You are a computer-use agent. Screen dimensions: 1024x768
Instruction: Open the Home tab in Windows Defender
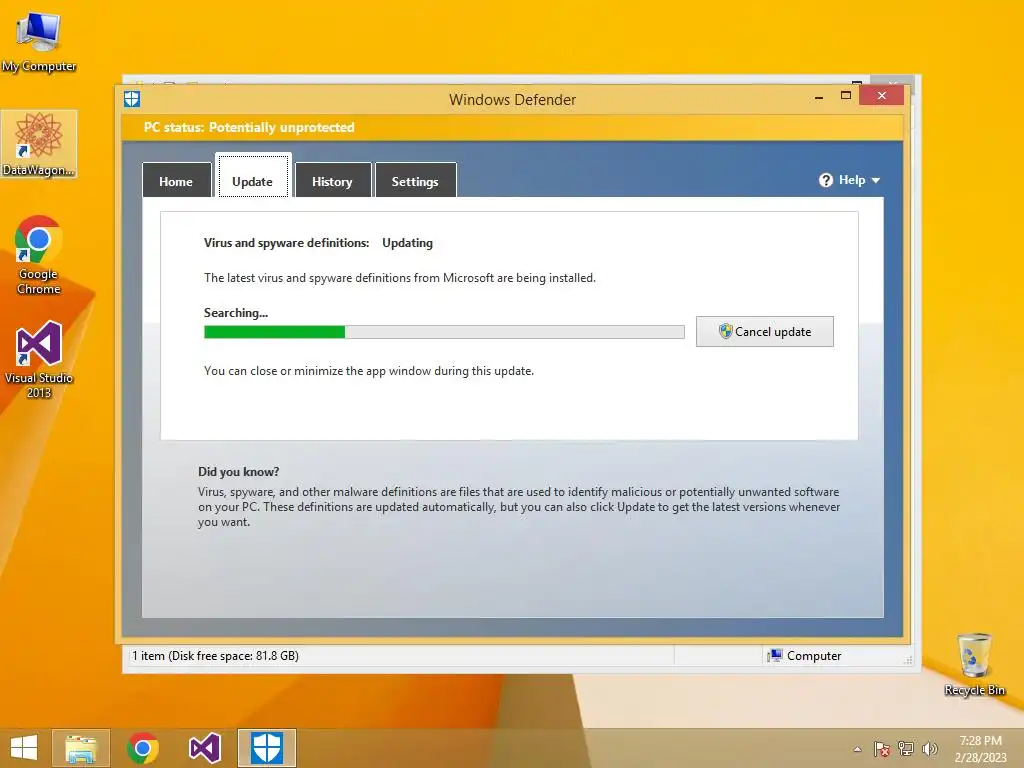tap(176, 181)
